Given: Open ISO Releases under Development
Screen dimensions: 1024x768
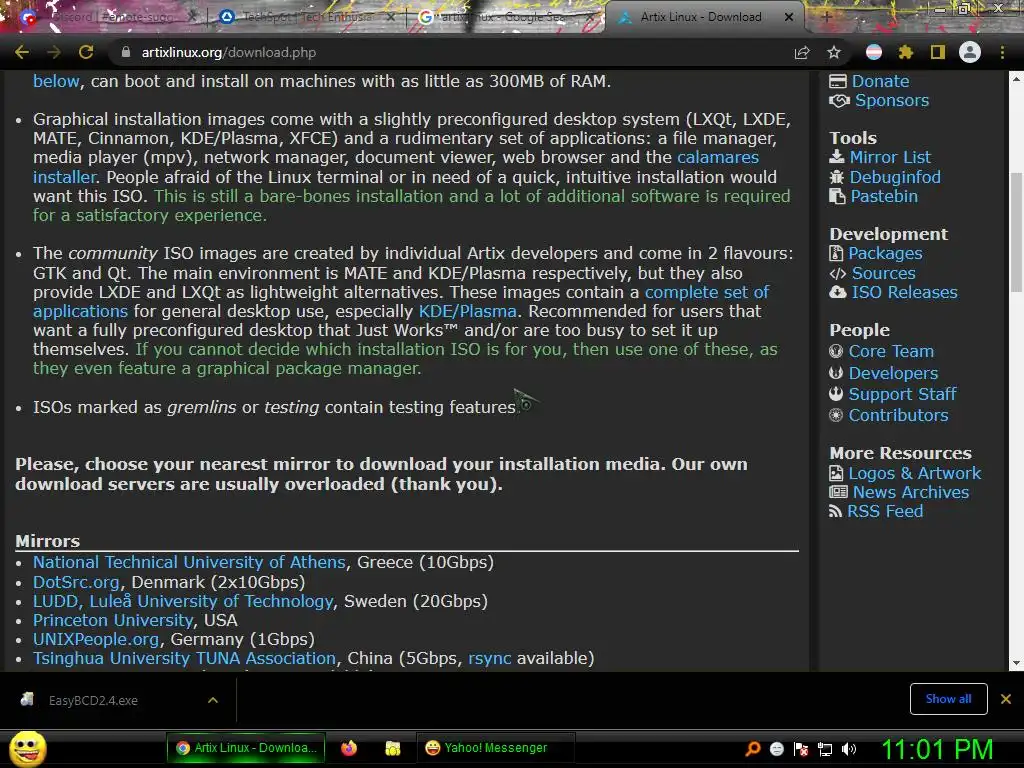Looking at the screenshot, I should pyautogui.click(x=904, y=292).
